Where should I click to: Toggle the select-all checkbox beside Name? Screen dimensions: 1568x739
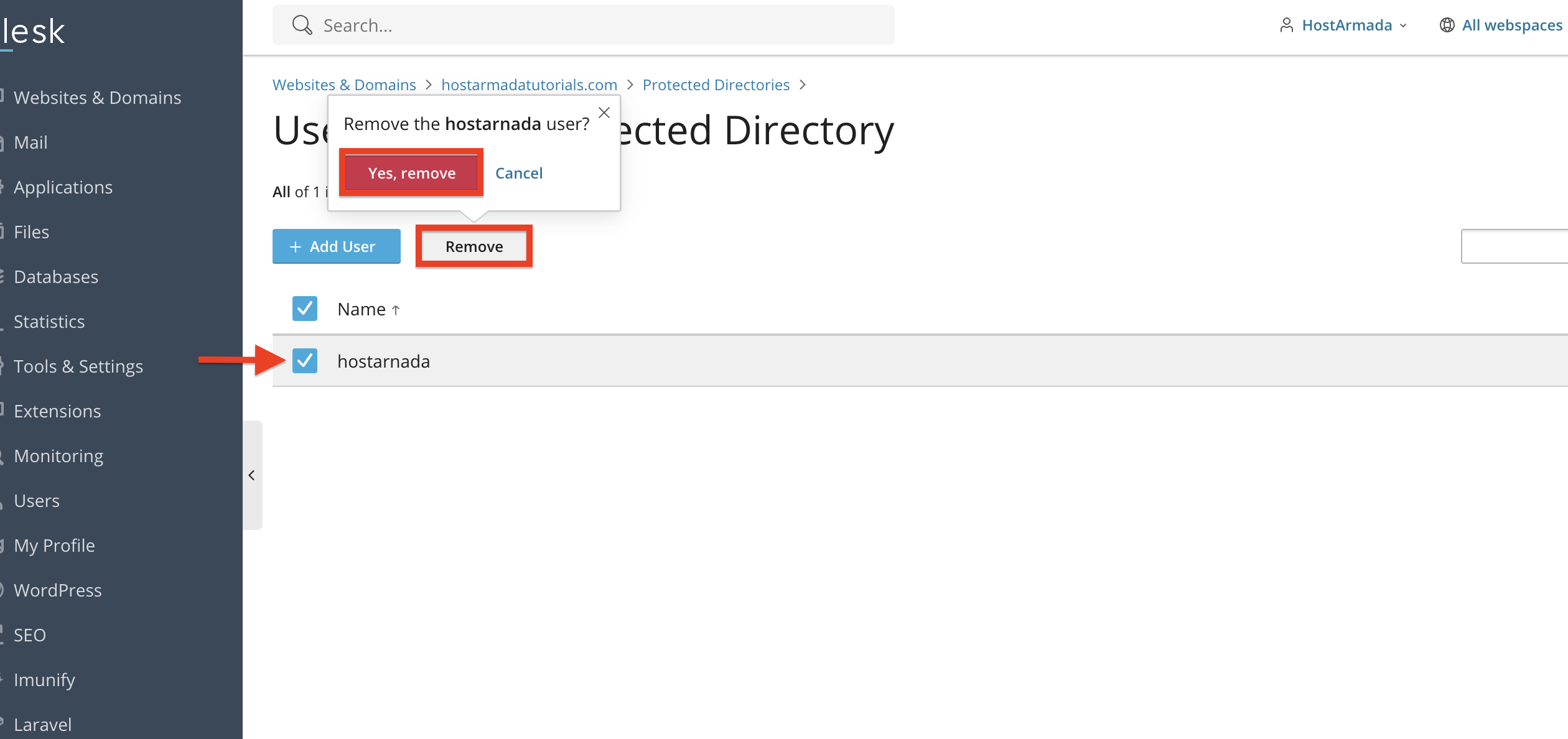(305, 309)
